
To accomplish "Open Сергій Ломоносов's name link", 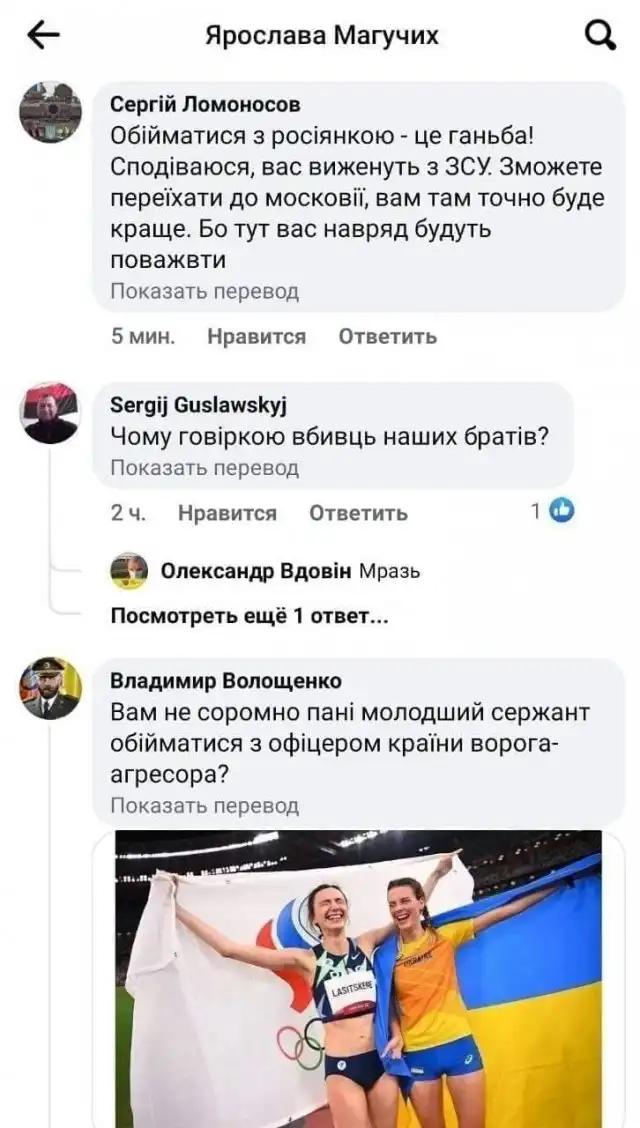I will tap(204, 104).
